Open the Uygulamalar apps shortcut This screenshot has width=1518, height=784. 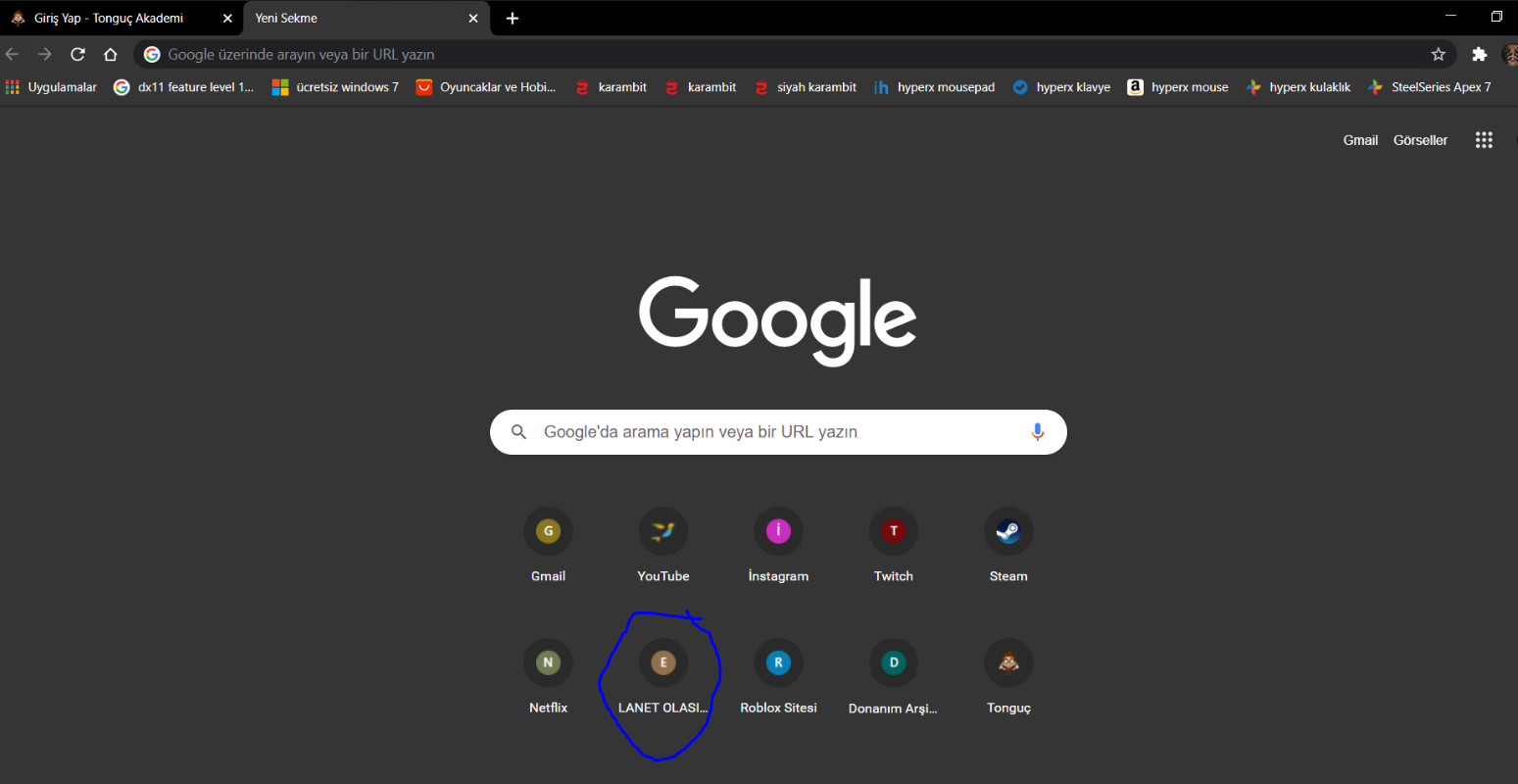click(x=52, y=87)
